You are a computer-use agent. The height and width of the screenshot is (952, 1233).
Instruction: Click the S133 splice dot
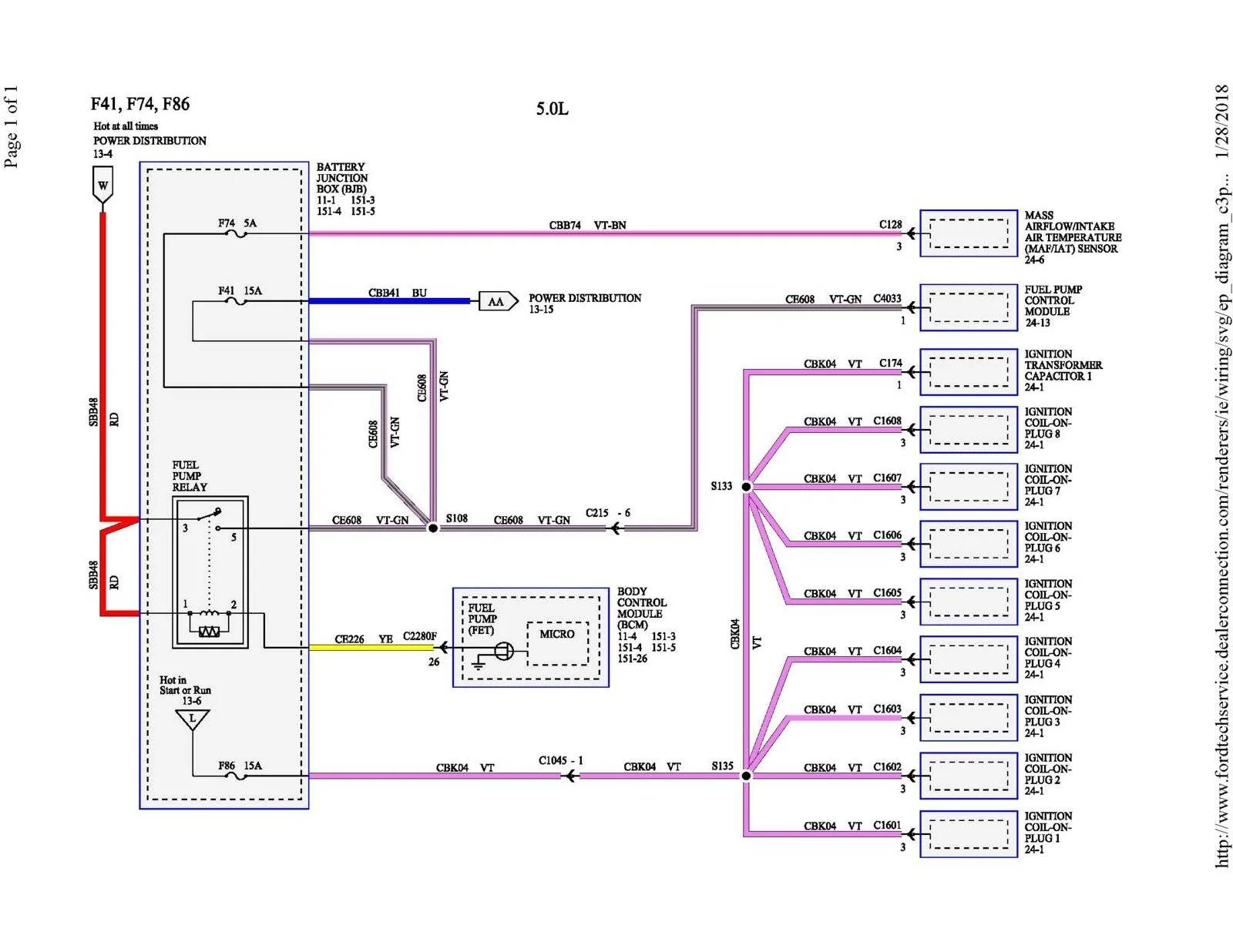(x=746, y=487)
